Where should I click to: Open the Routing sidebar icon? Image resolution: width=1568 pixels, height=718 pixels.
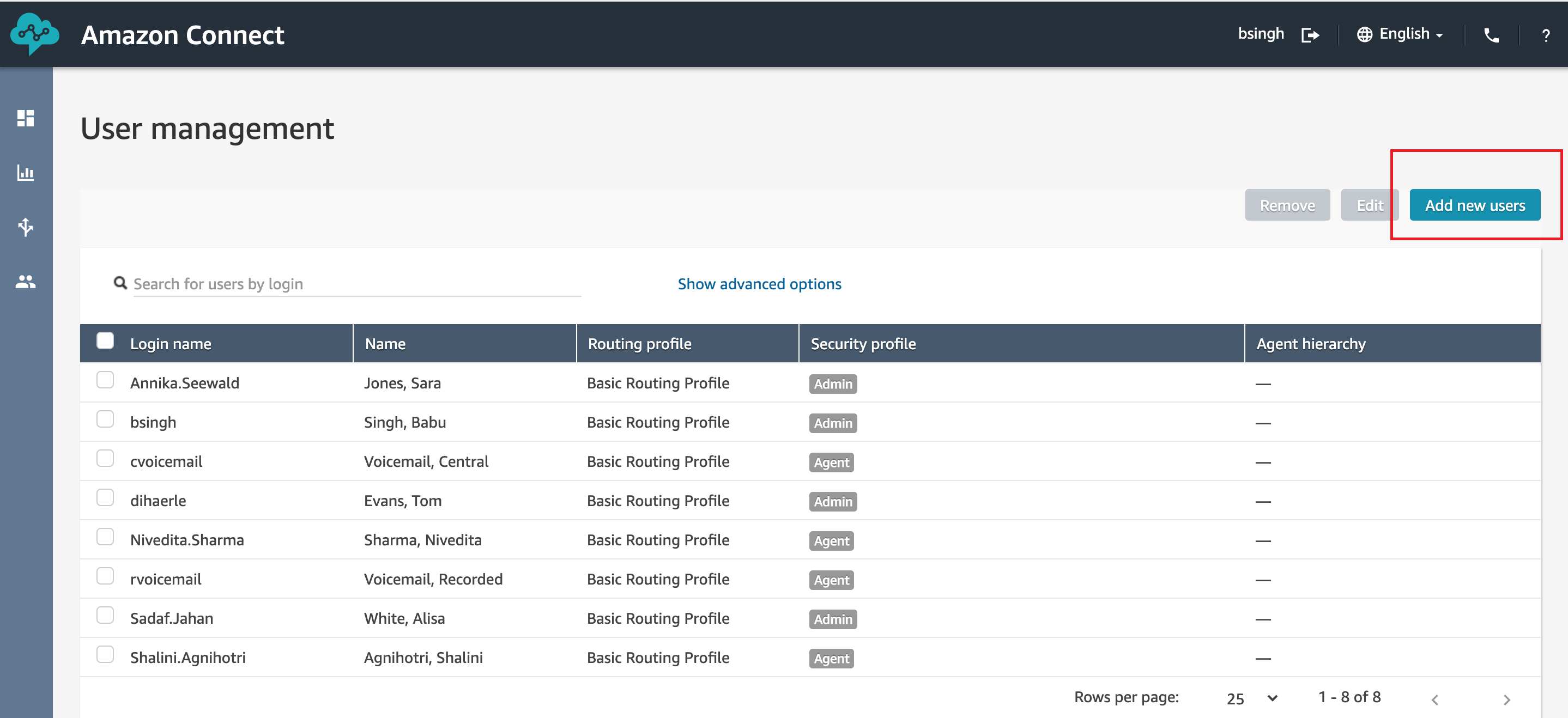(26, 227)
